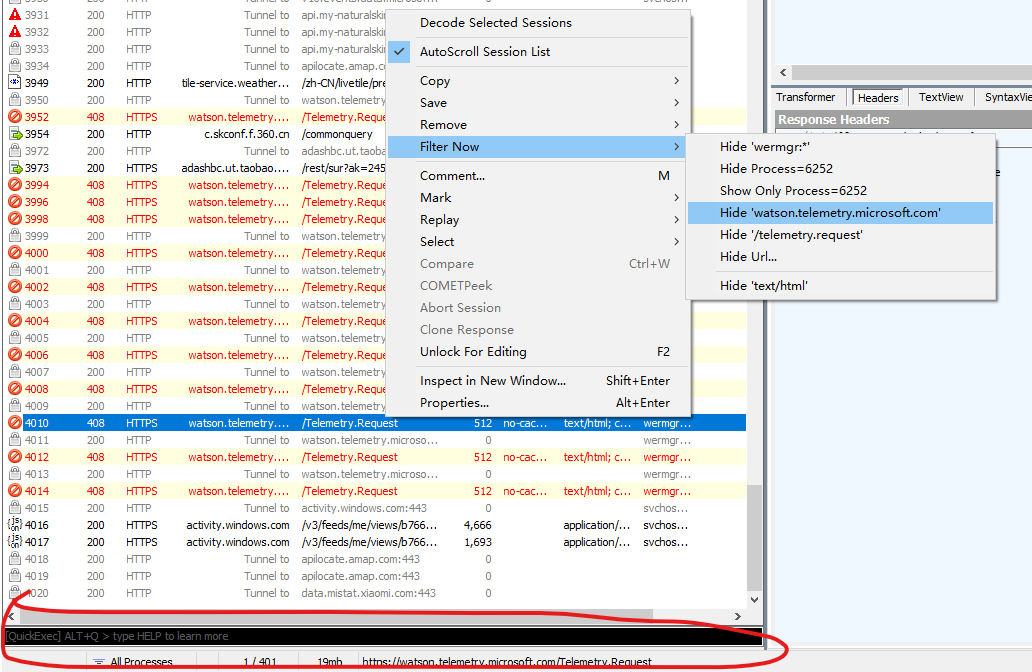This screenshot has width=1032, height=672.
Task: Choose Unlock For Editing
Action: pyautogui.click(x=538, y=352)
